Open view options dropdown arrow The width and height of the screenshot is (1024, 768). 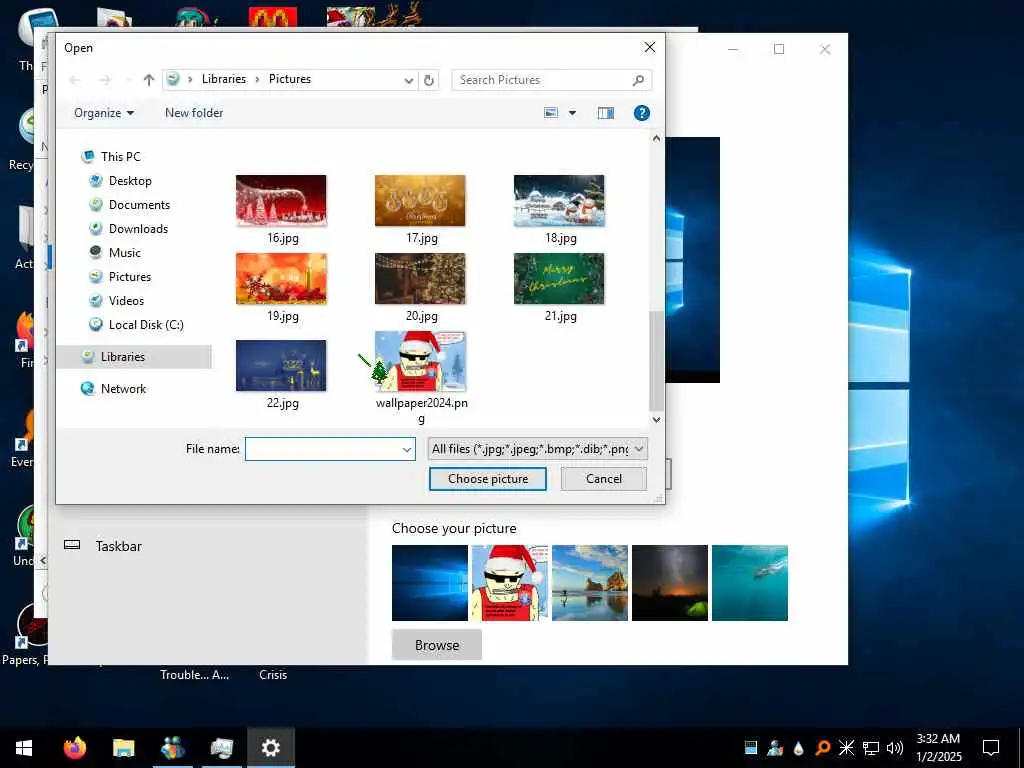(572, 113)
